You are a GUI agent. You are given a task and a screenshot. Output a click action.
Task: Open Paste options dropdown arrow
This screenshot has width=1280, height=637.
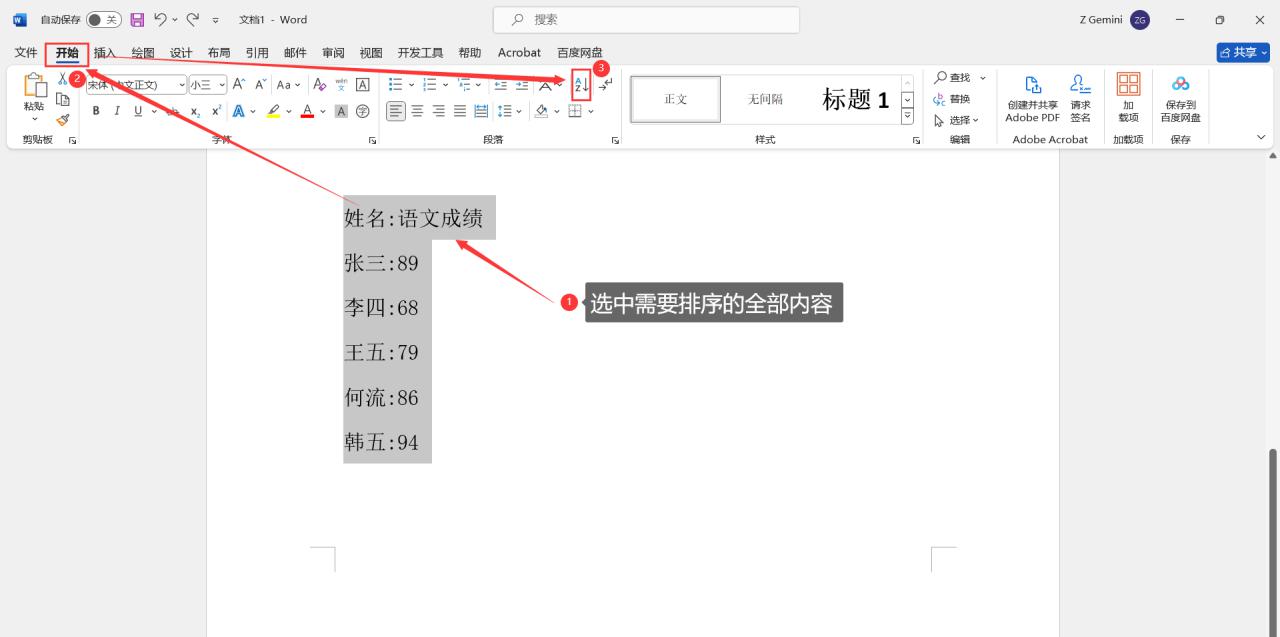35,119
